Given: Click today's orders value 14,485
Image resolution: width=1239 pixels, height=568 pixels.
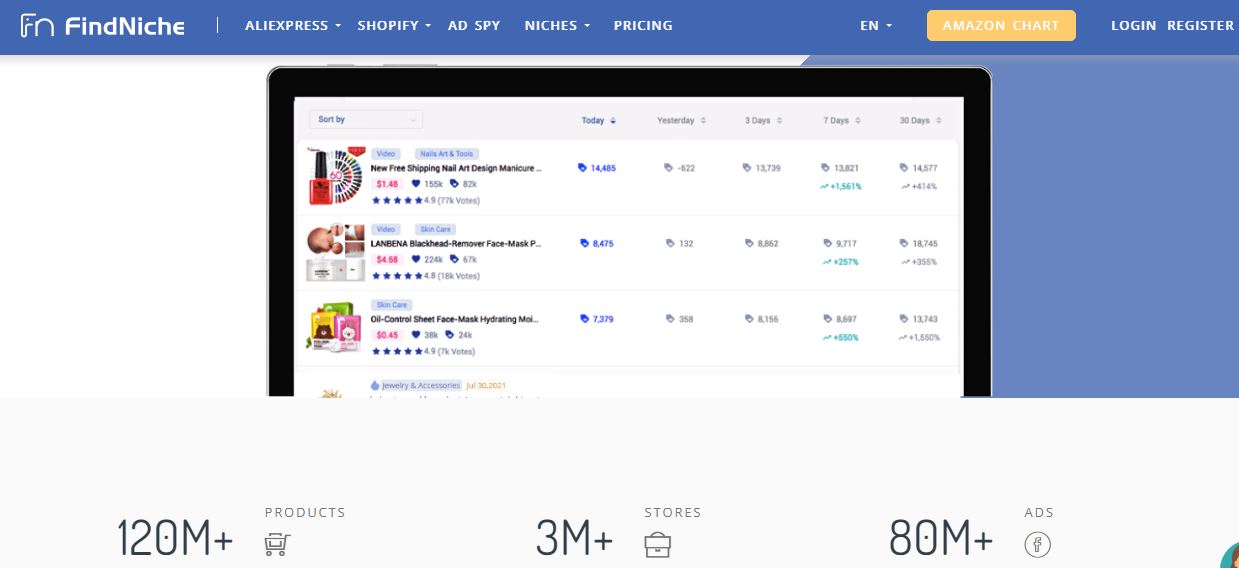Looking at the screenshot, I should point(598,168).
